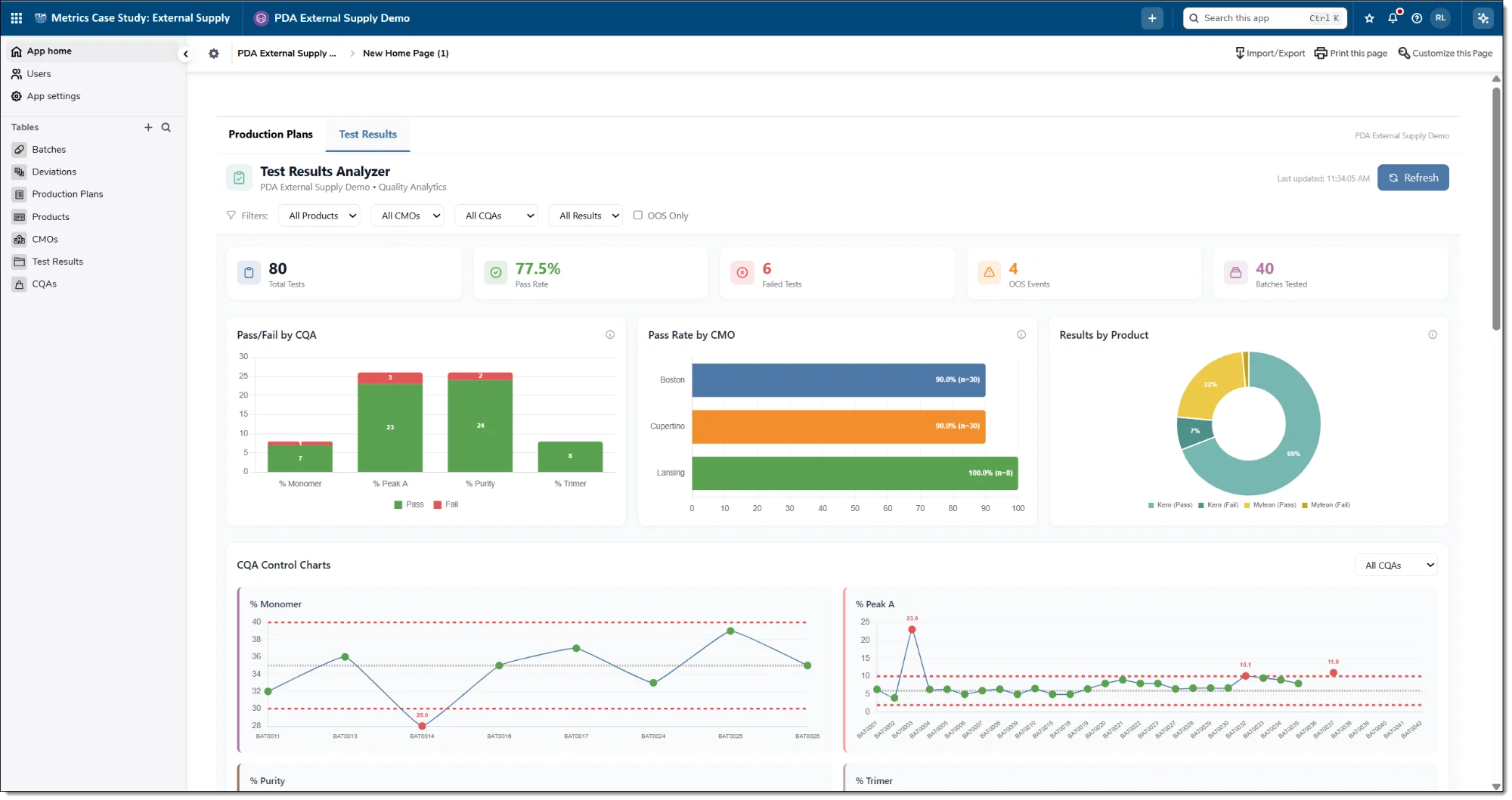Click Import/Export at the top right
Screen dimensions: 1512x800
(1269, 53)
